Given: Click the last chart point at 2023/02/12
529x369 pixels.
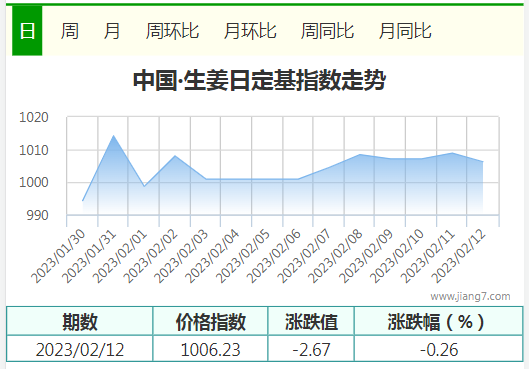Looking at the screenshot, I should click(x=483, y=162).
